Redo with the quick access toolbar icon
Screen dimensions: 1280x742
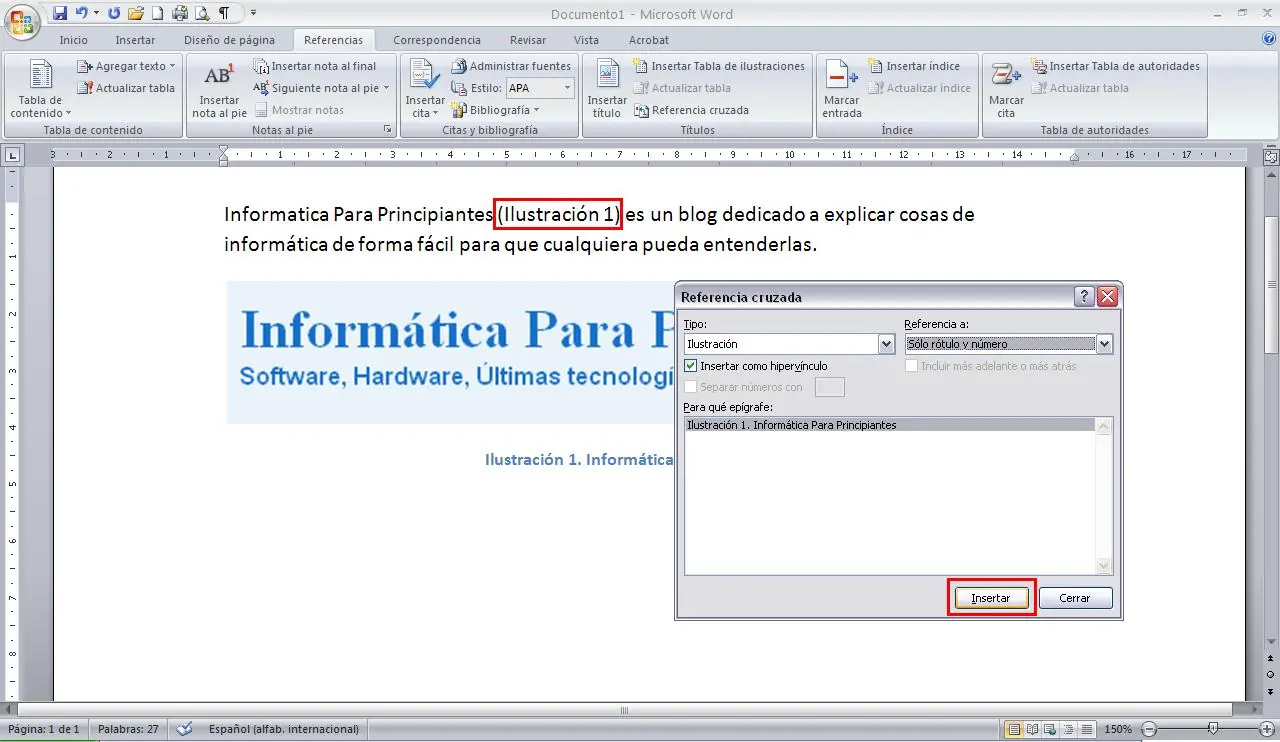click(113, 13)
